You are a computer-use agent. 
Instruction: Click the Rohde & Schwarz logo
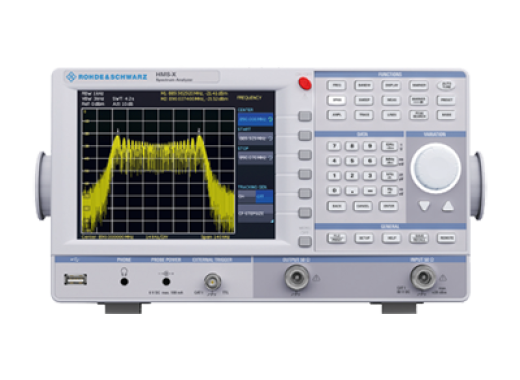point(107,77)
